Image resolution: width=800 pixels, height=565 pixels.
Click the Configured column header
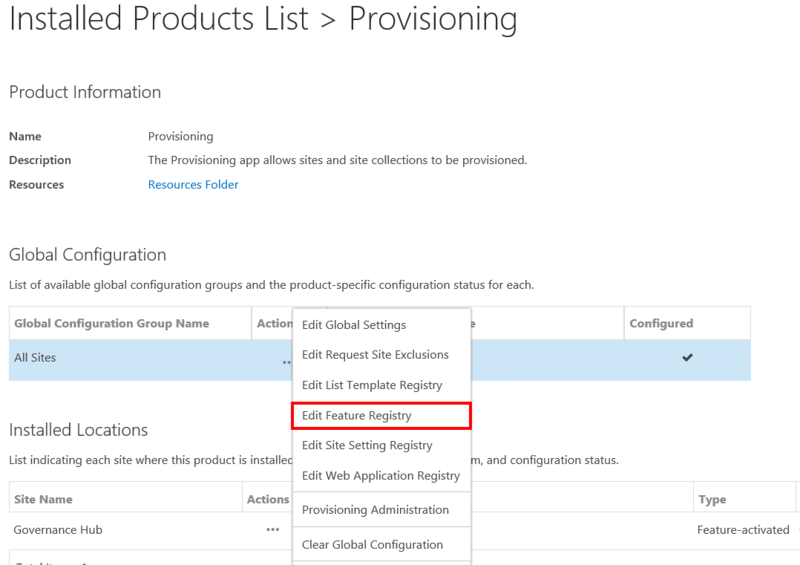(660, 323)
